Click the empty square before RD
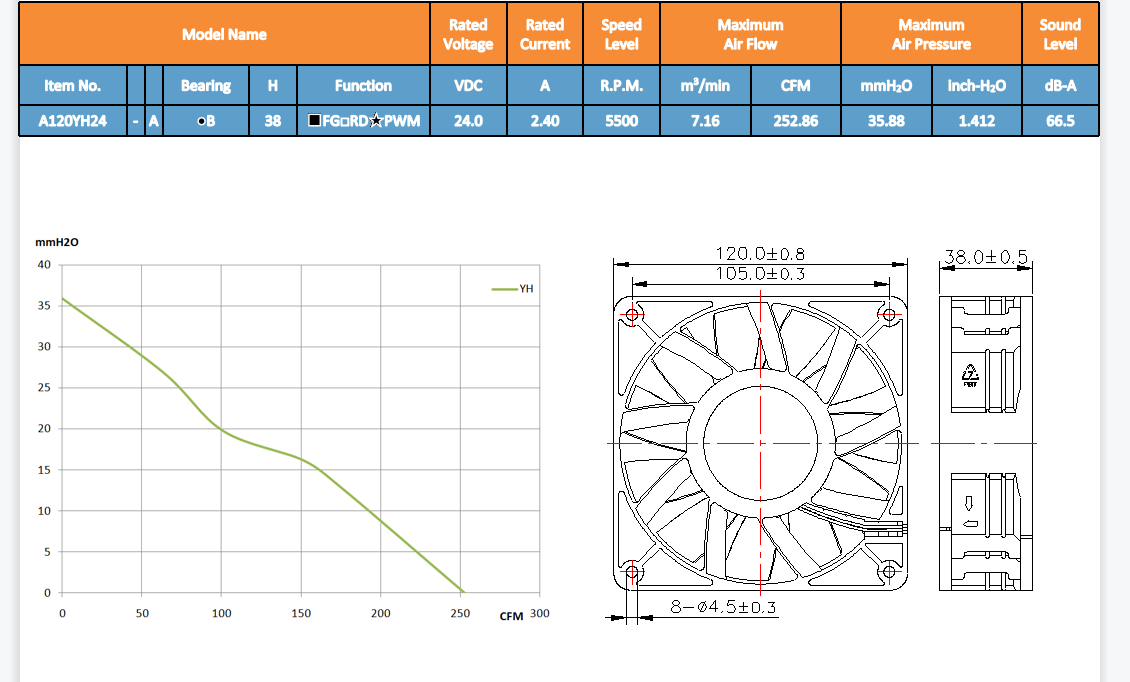Image resolution: width=1130 pixels, height=682 pixels. pos(342,121)
